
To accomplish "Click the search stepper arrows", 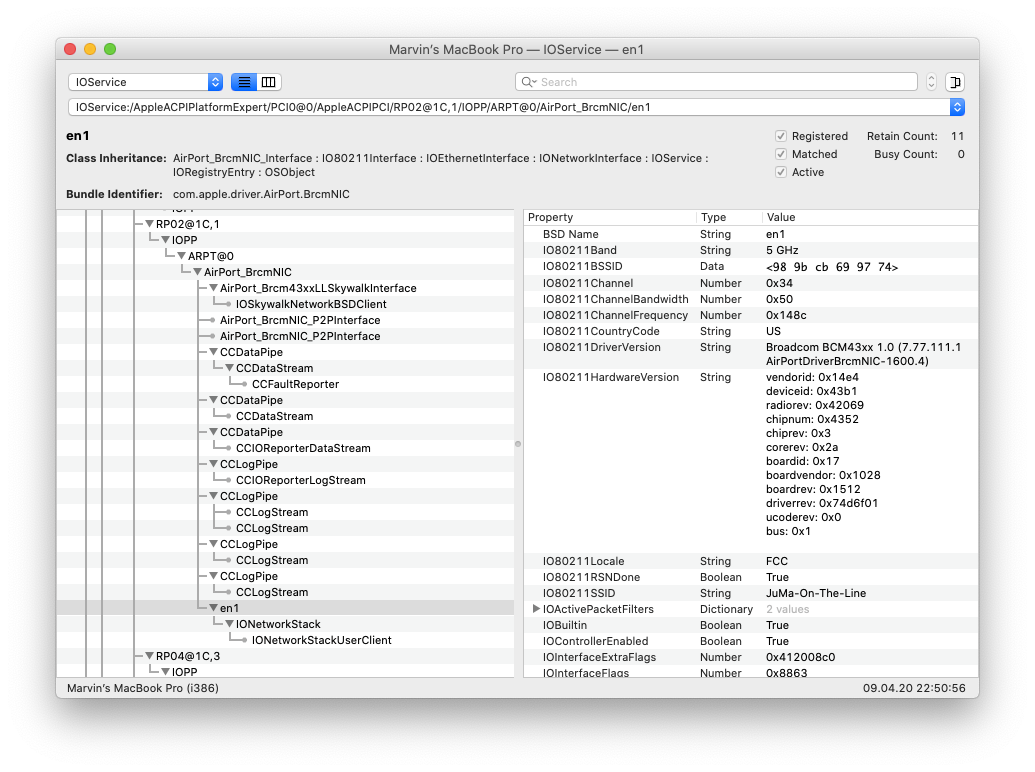I will 931,82.
